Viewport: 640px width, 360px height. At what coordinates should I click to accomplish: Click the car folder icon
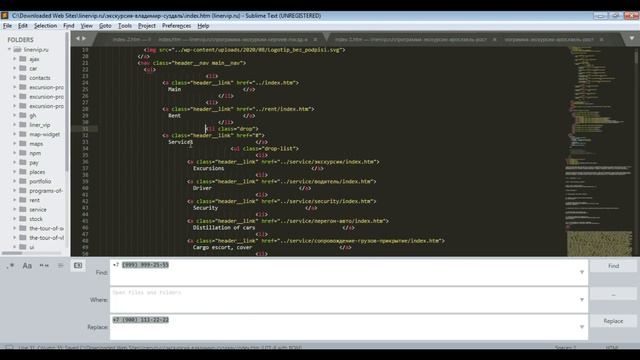coord(23,68)
